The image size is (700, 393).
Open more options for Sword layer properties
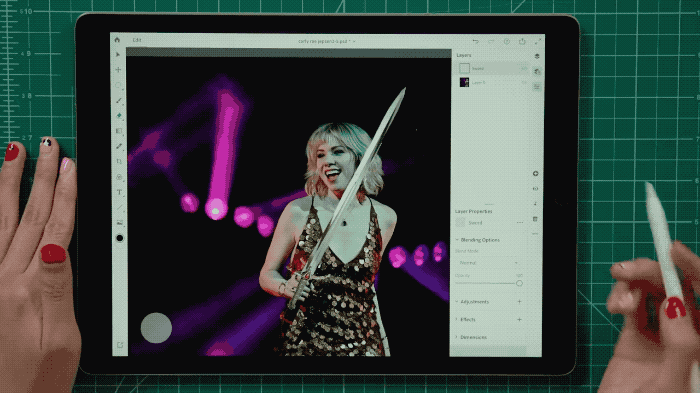[x=520, y=222]
